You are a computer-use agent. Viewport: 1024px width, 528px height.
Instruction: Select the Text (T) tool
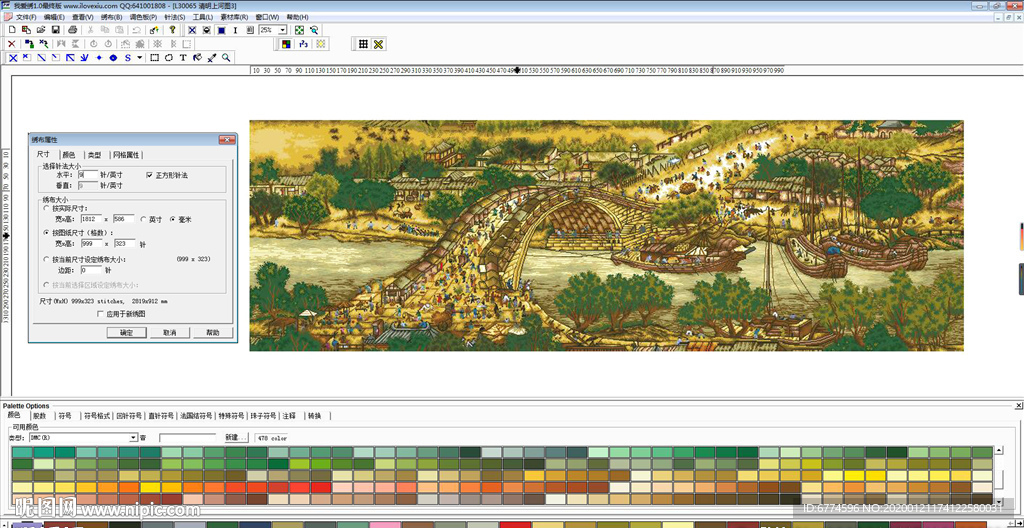(183, 58)
